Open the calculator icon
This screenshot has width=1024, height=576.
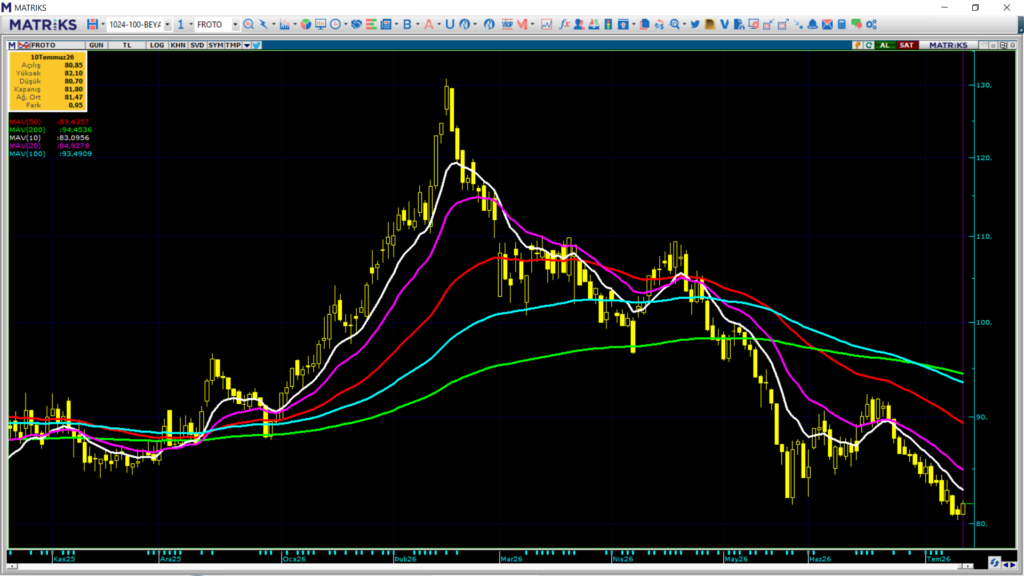pos(842,24)
